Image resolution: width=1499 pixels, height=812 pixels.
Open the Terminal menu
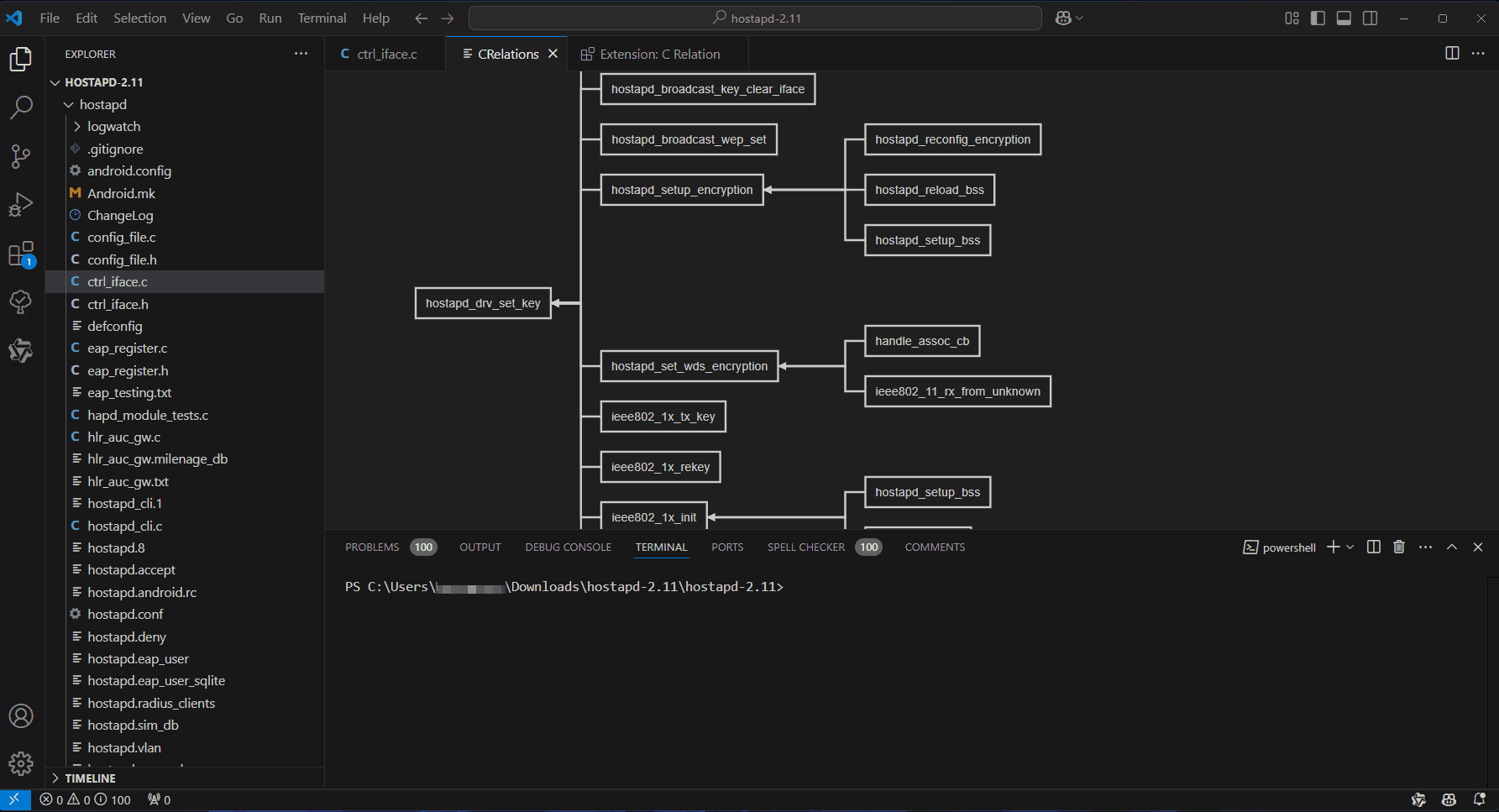pyautogui.click(x=322, y=18)
